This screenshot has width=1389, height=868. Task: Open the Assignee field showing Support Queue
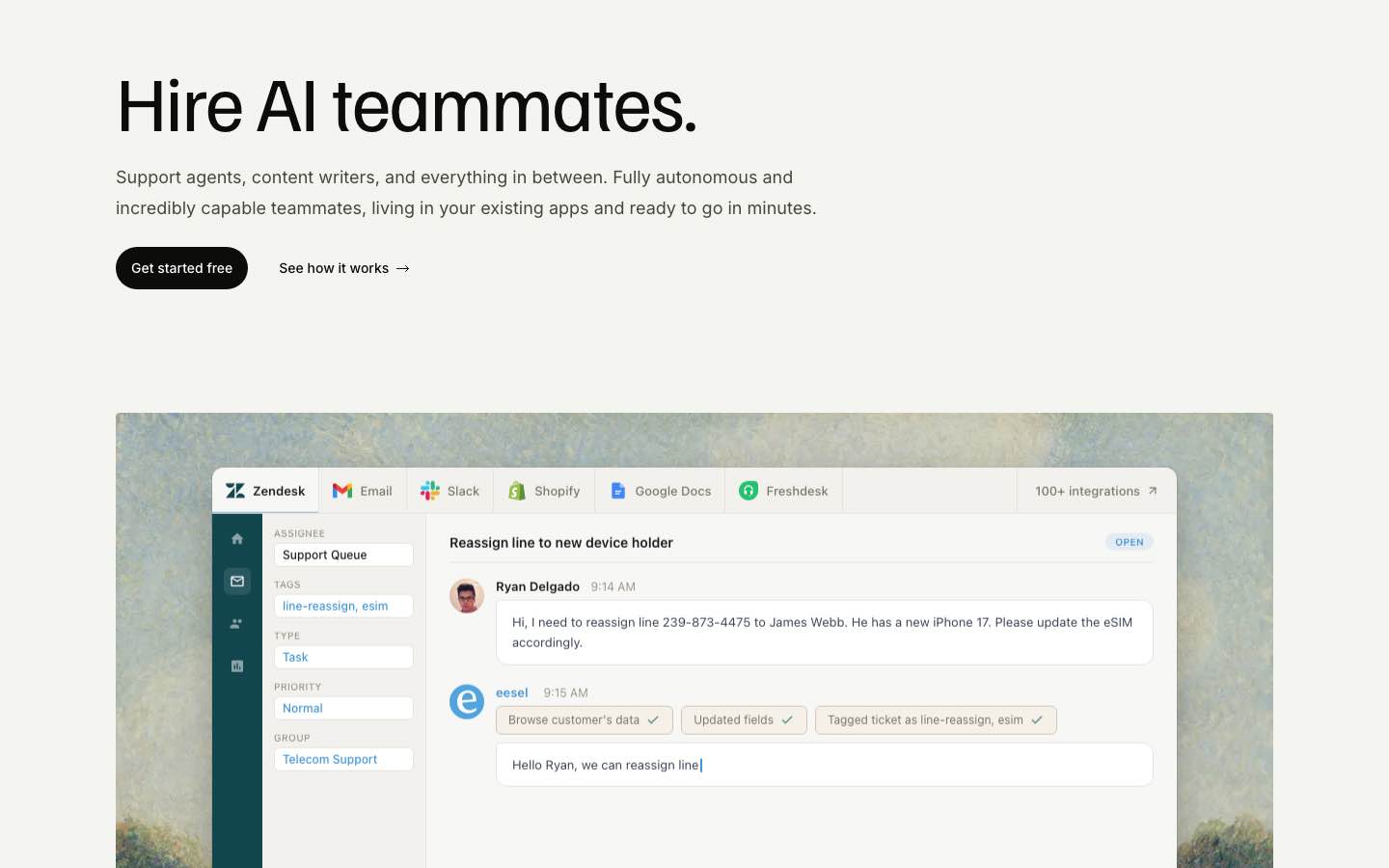(343, 555)
